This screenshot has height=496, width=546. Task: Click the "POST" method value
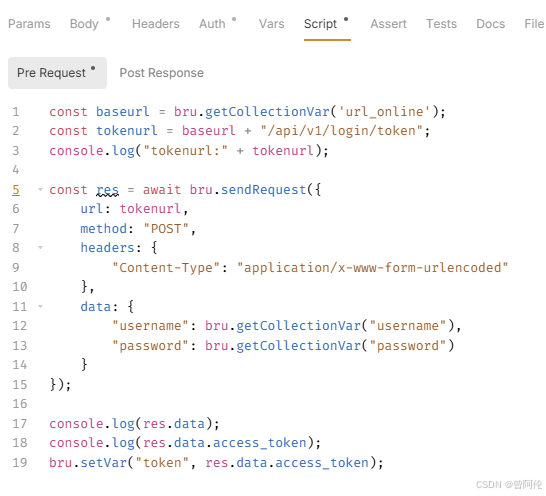[166, 229]
